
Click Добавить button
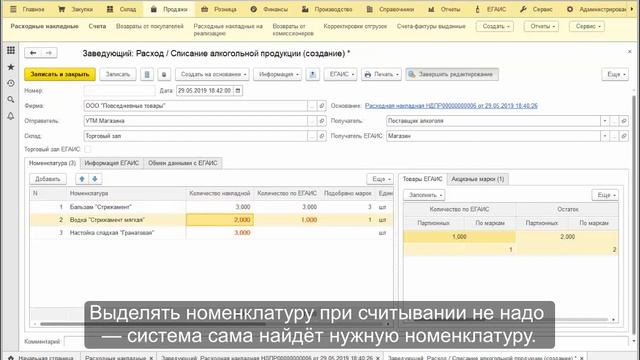48,179
